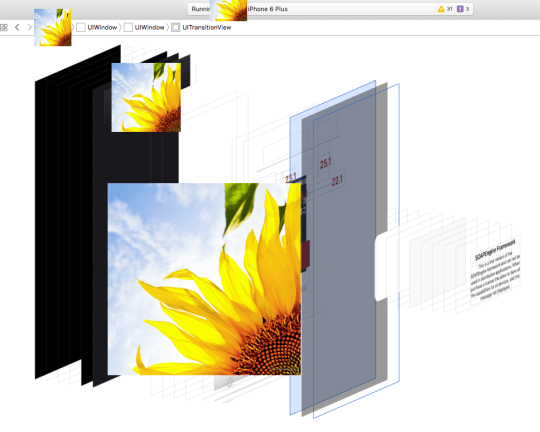Select the 23.1 label in the view hierarchy
Image resolution: width=540 pixels, height=432 pixels.
tap(291, 178)
